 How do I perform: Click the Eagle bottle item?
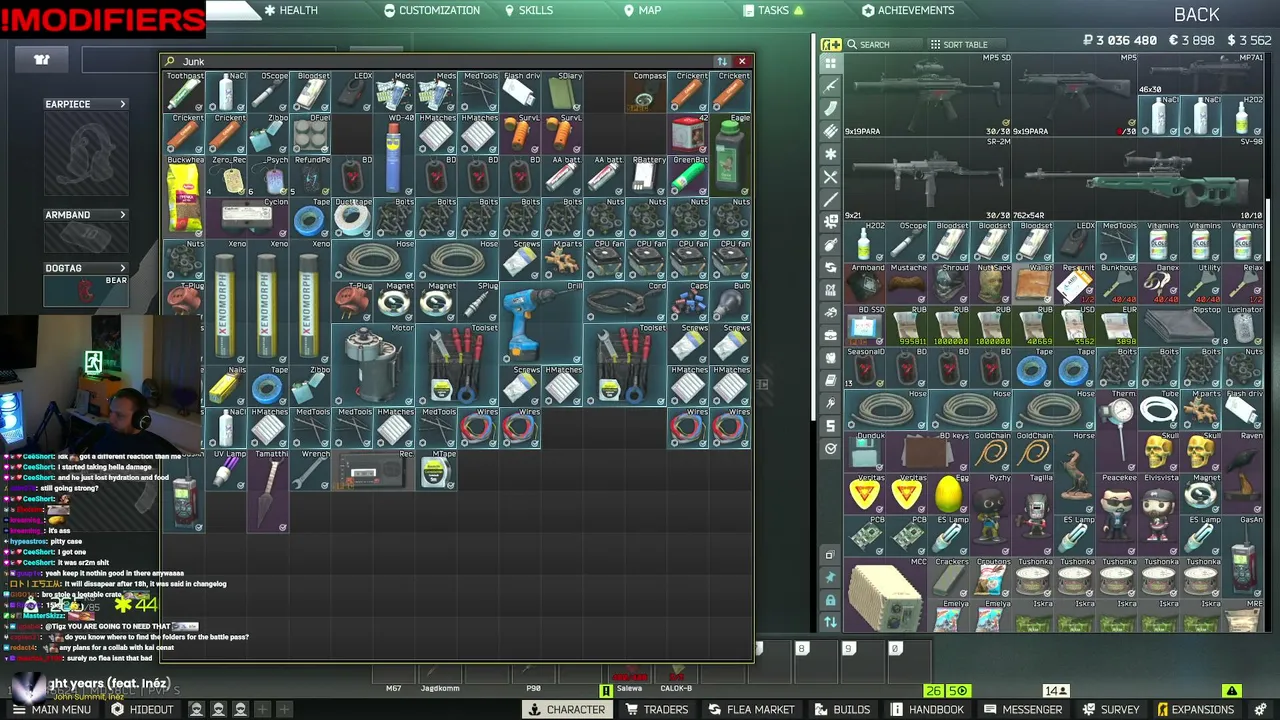coord(730,155)
